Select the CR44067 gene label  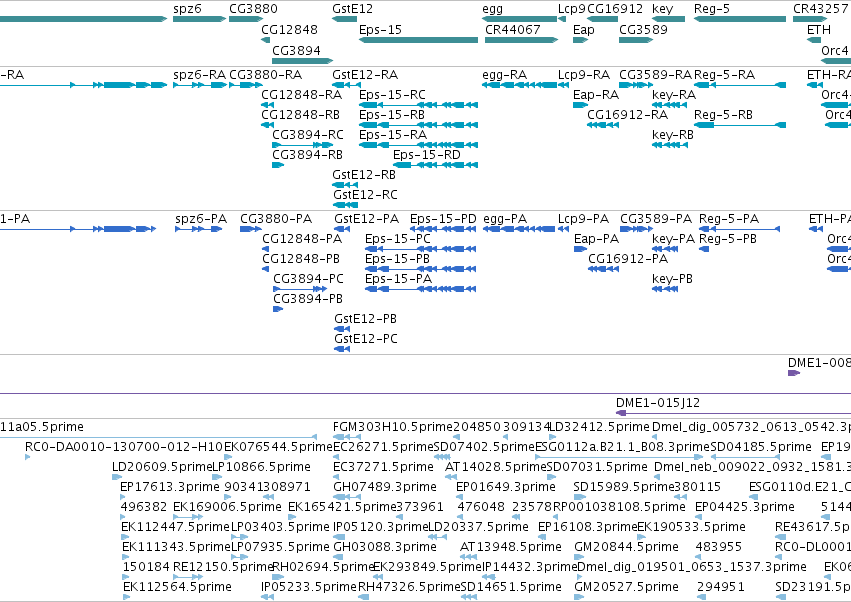click(512, 29)
